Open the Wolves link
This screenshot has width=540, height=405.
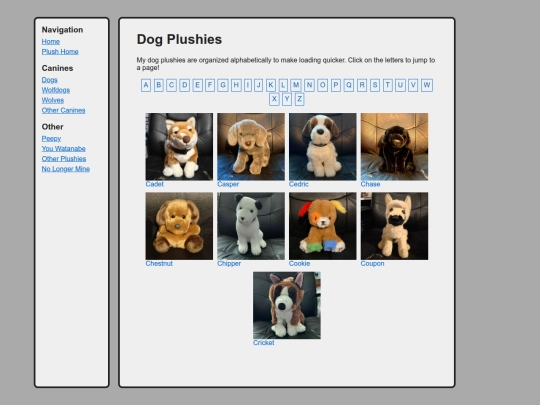[x=53, y=100]
